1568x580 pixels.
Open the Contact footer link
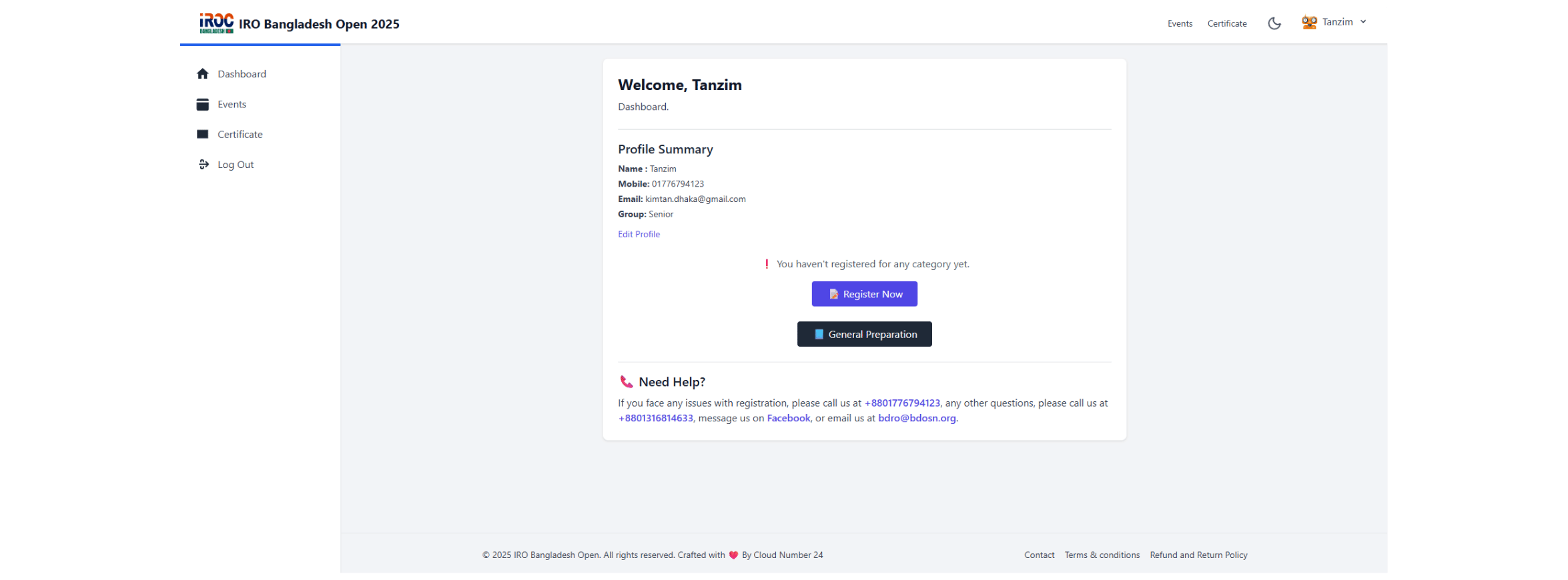tap(1039, 555)
